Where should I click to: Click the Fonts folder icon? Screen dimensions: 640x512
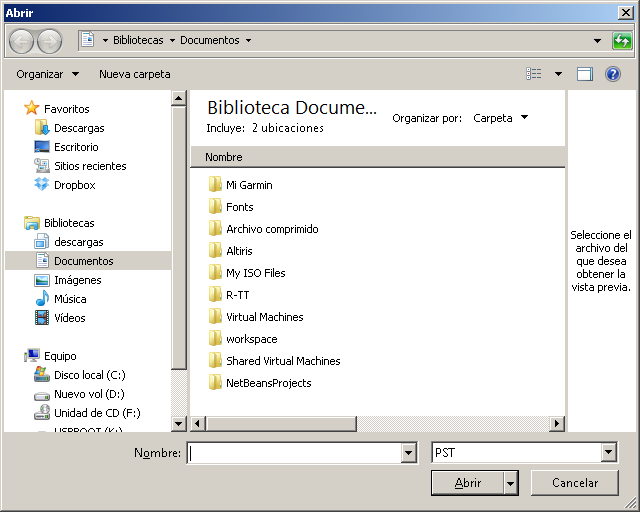(215, 207)
